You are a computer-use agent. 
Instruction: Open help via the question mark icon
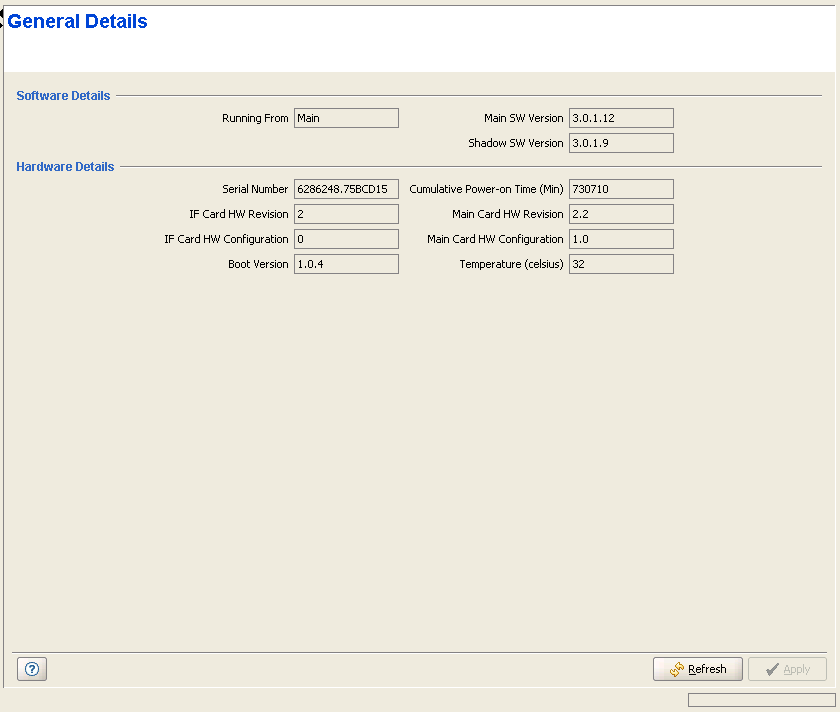point(32,670)
